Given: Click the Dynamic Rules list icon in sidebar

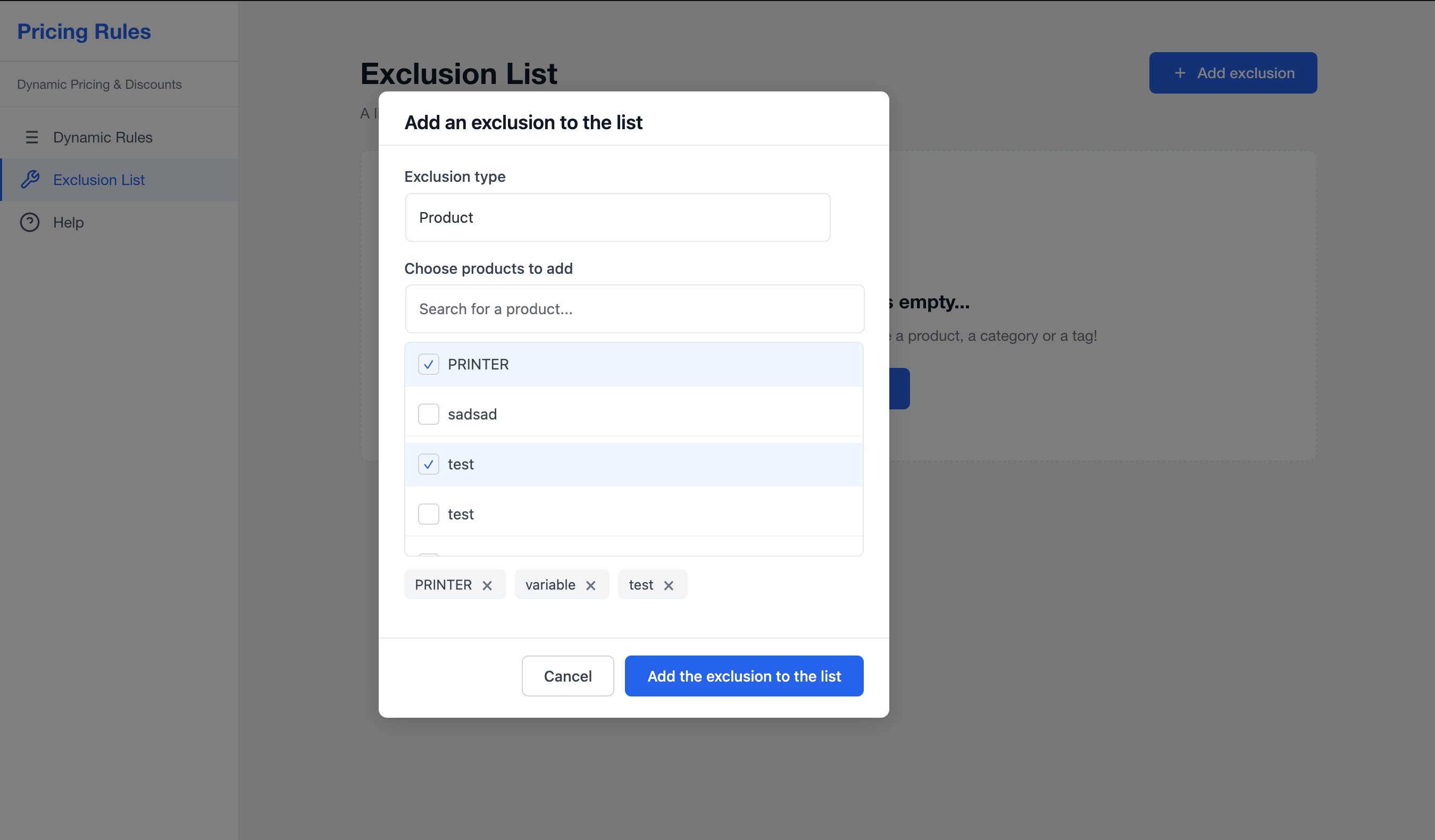Looking at the screenshot, I should (32, 137).
